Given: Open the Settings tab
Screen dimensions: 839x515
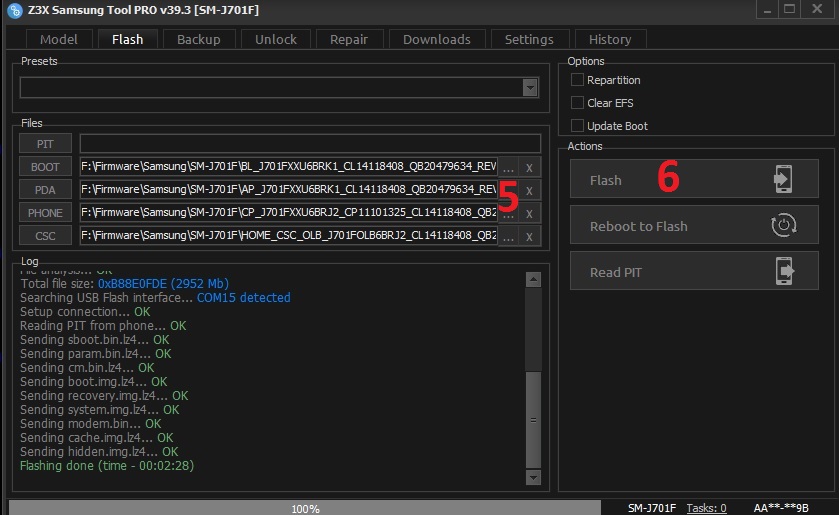Looking at the screenshot, I should [529, 39].
